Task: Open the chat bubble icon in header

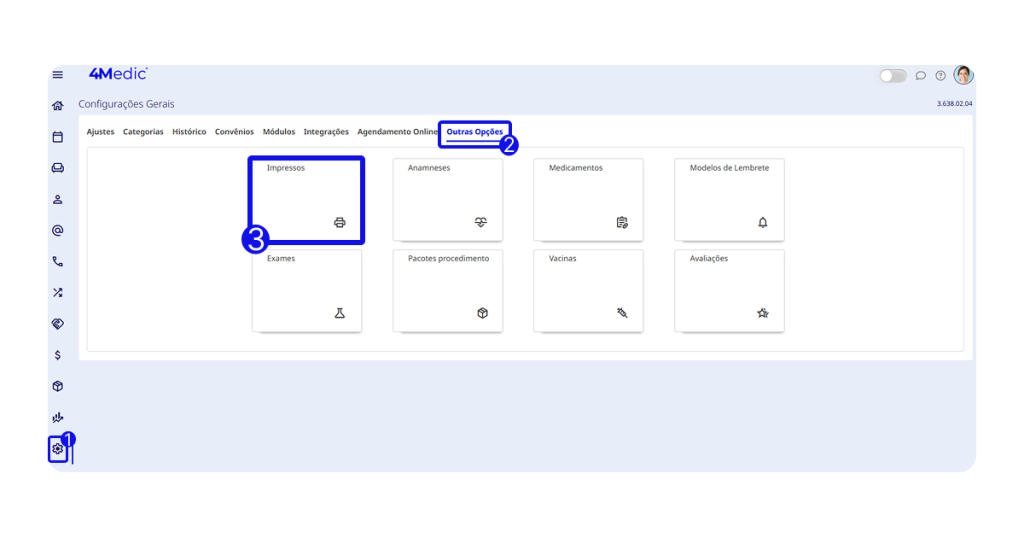Action: 921,76
